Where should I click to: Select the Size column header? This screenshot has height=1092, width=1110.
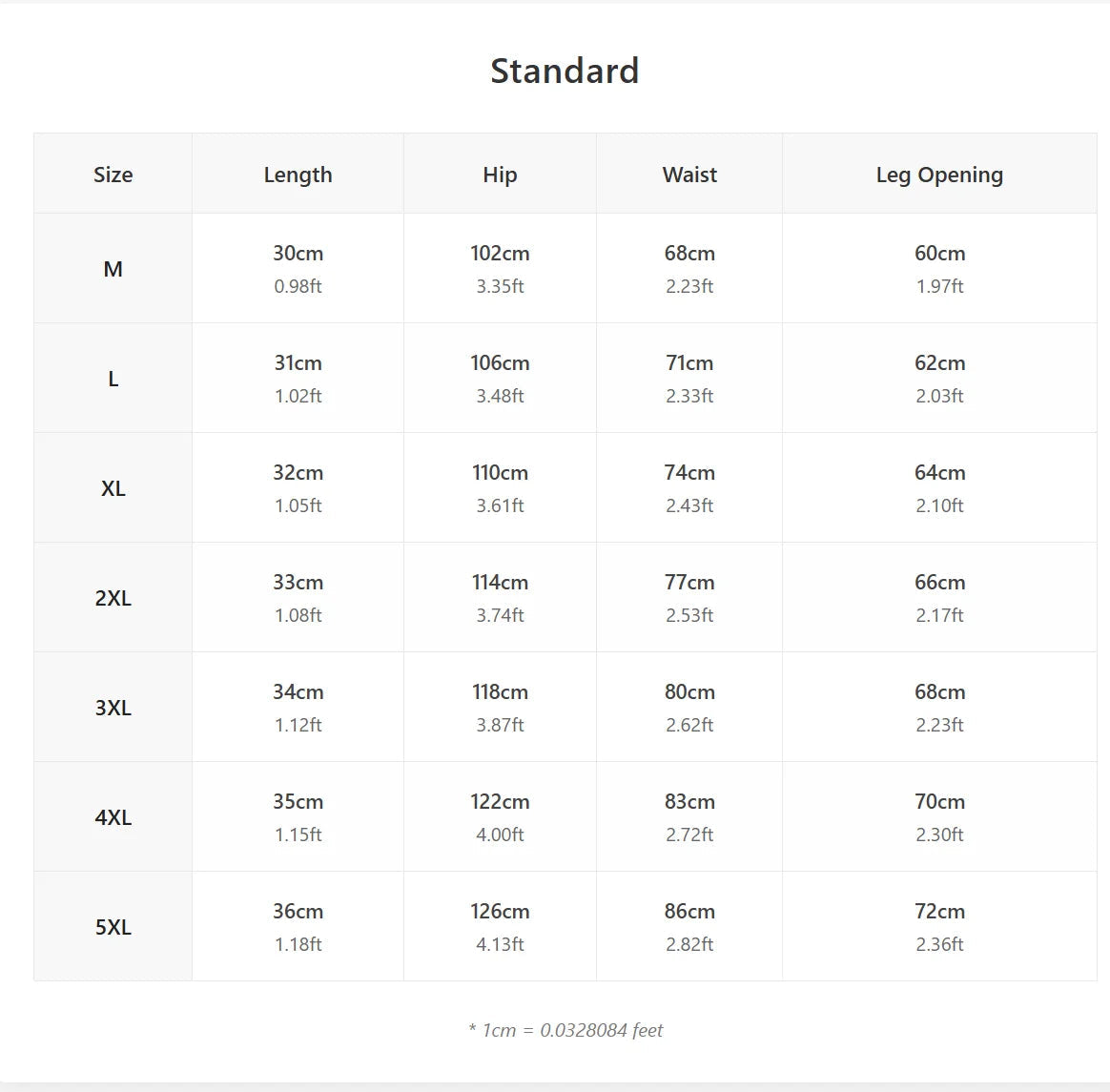point(113,175)
